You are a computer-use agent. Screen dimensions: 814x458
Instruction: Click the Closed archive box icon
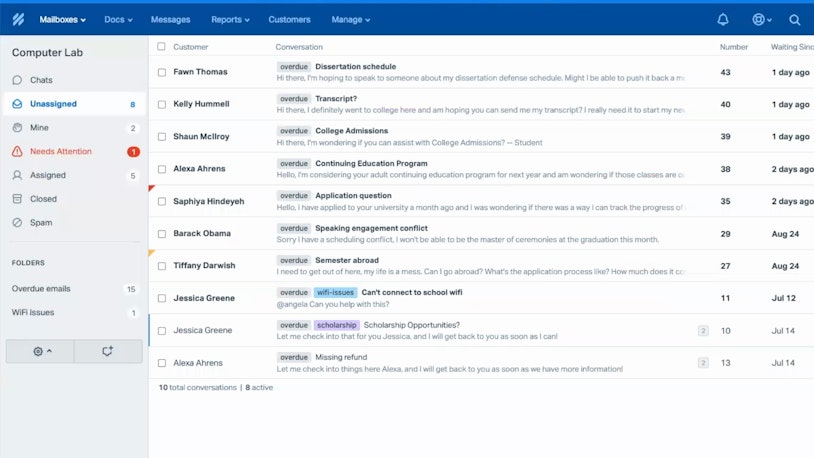point(17,199)
